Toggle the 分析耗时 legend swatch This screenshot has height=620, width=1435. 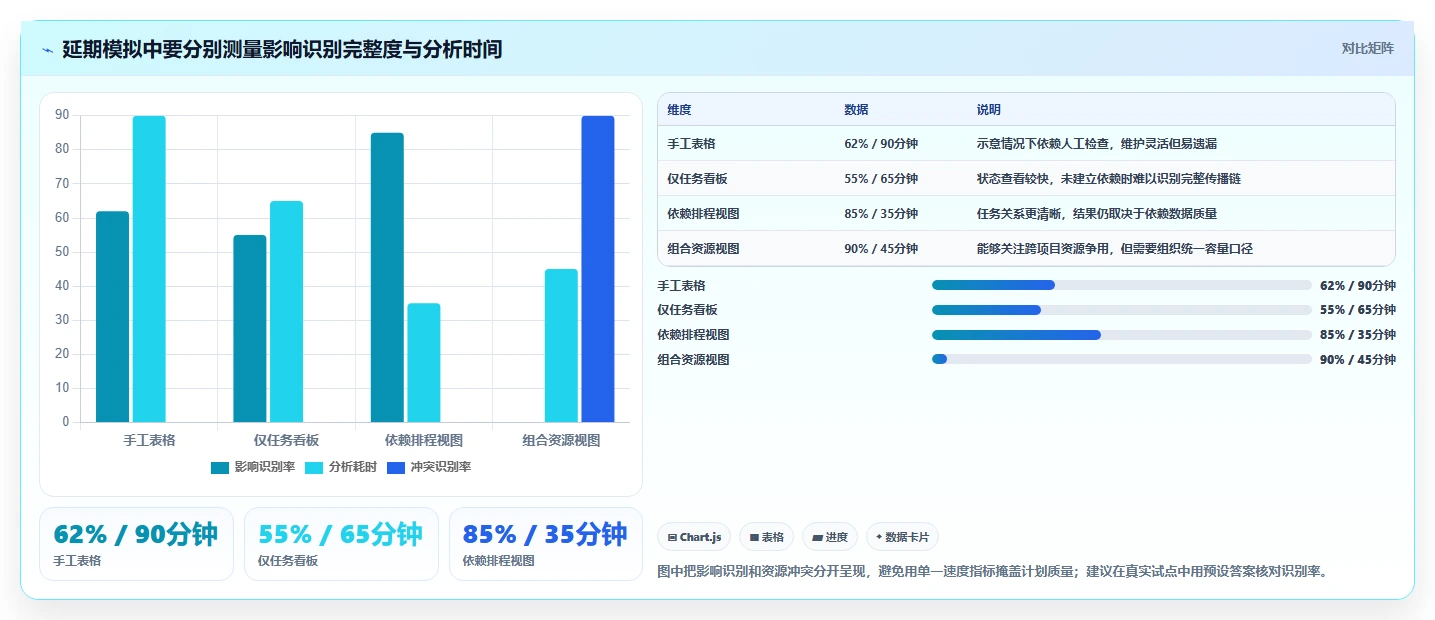[314, 468]
